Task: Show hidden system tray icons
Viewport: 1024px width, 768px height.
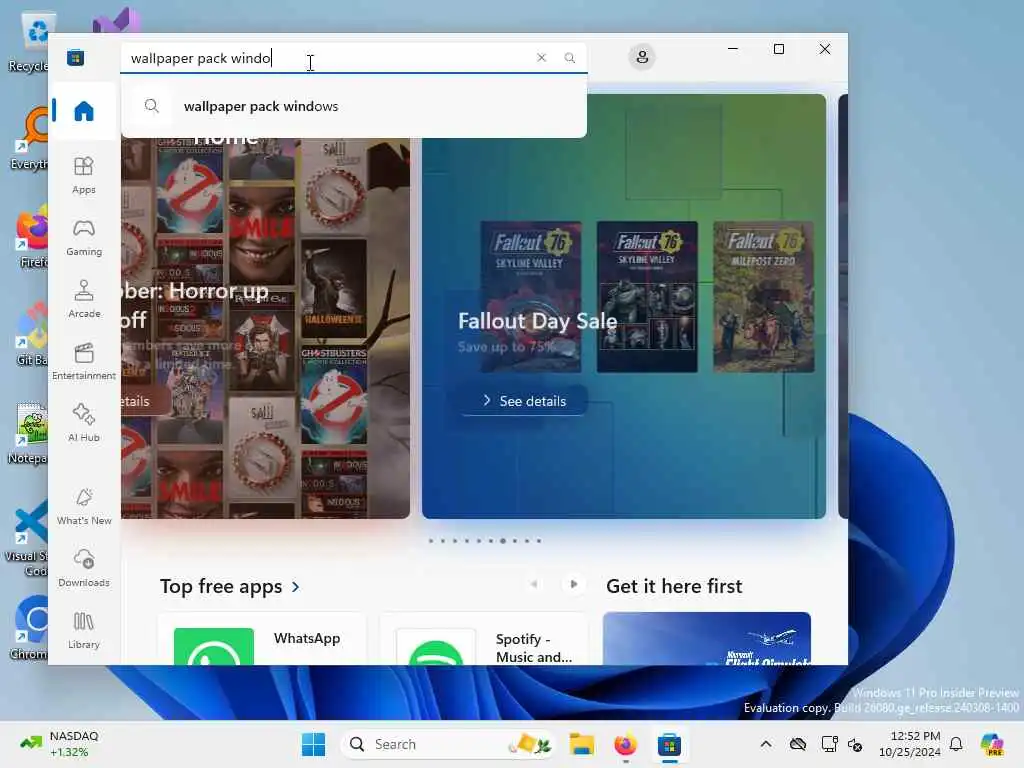Action: point(766,744)
